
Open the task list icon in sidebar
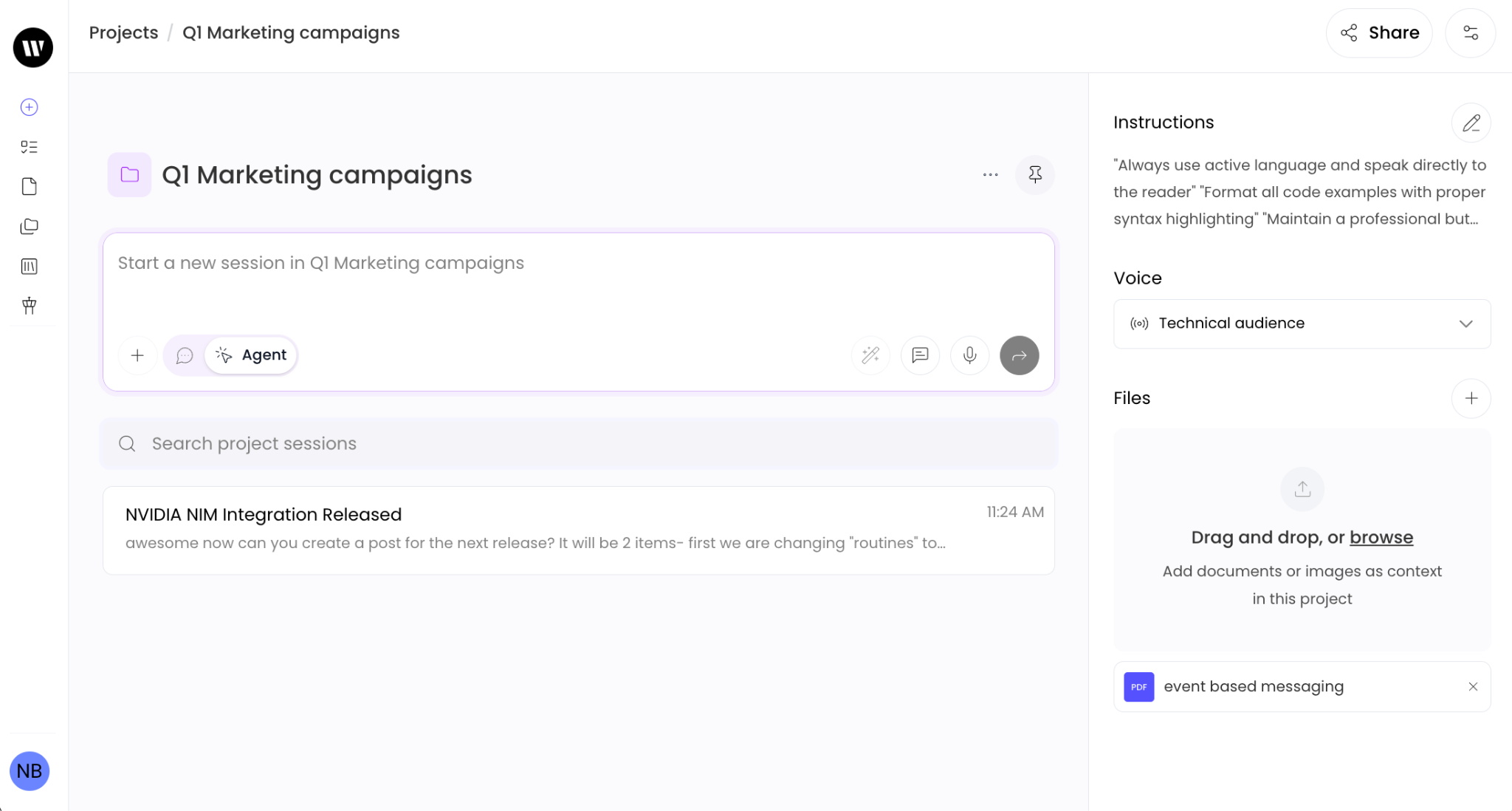tap(30, 147)
